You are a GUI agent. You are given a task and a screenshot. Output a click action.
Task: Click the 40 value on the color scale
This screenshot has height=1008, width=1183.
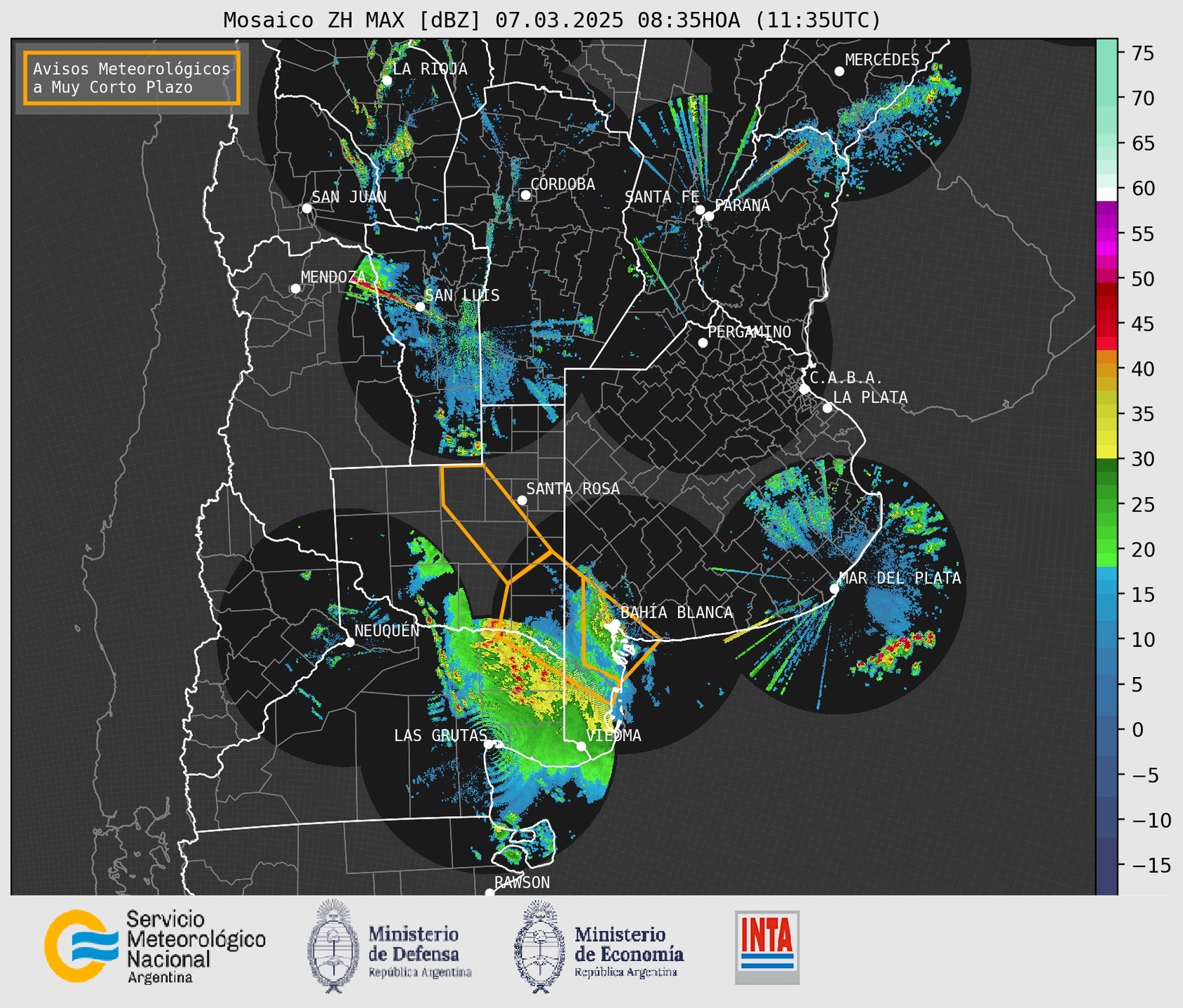click(1142, 369)
